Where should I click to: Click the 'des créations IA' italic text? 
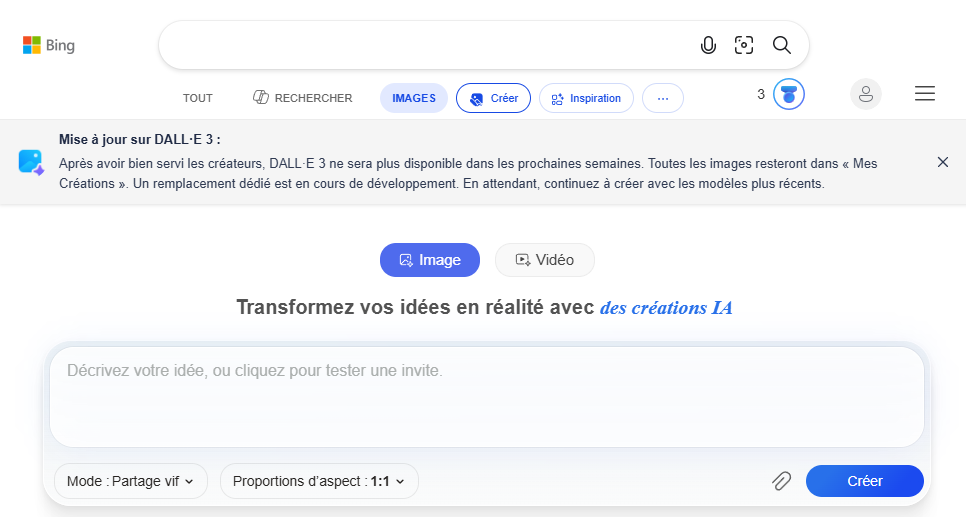pos(667,307)
